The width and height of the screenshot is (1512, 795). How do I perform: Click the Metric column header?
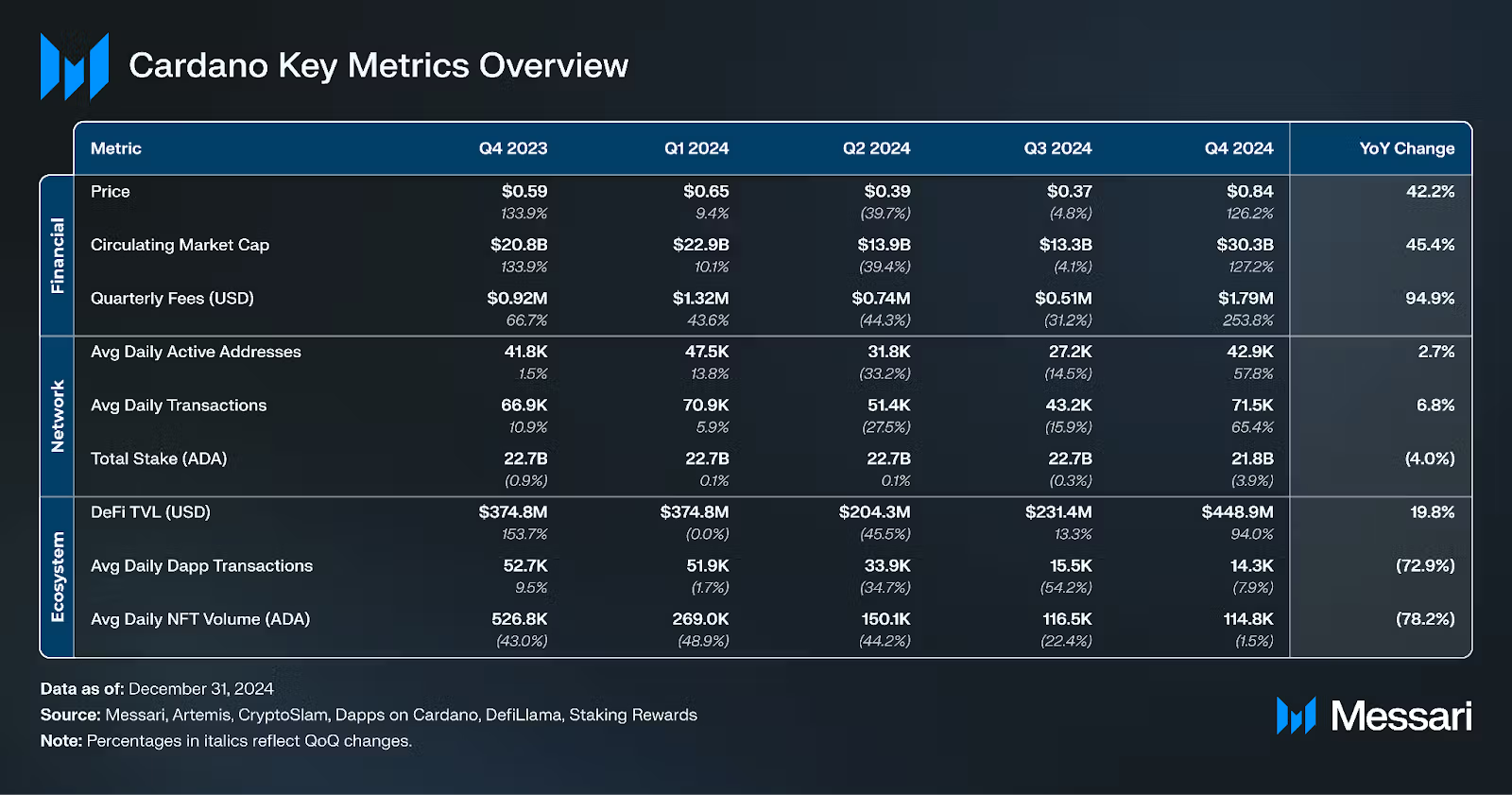click(x=116, y=148)
